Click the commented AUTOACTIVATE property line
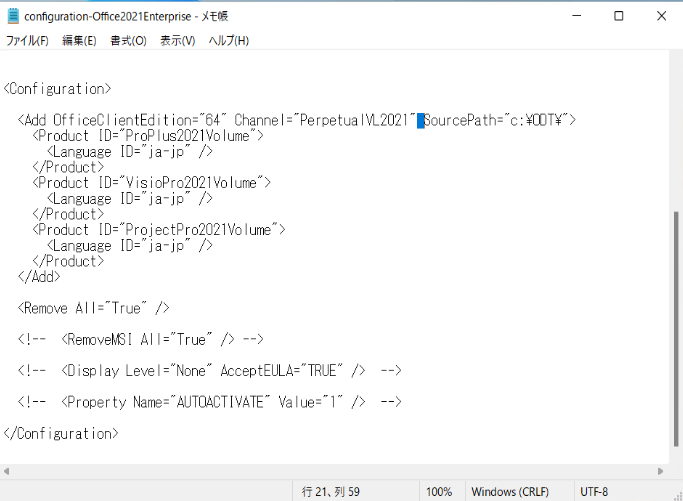The height and width of the screenshot is (501, 683). click(210, 402)
